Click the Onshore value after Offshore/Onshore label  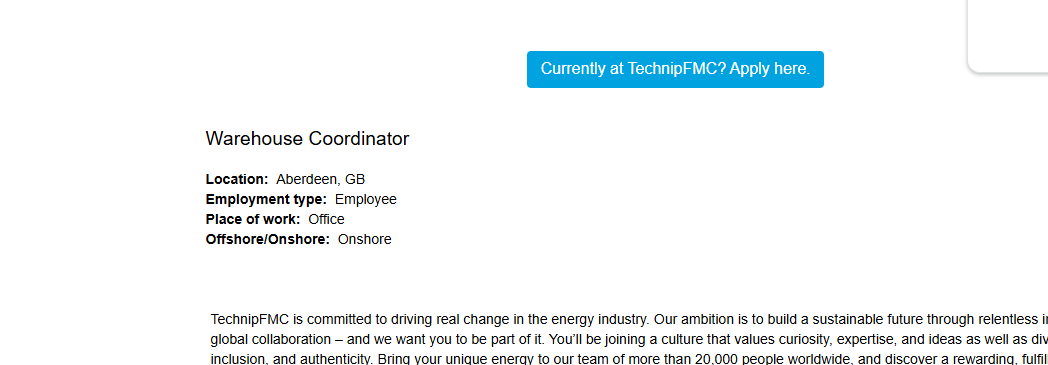pyautogui.click(x=365, y=239)
